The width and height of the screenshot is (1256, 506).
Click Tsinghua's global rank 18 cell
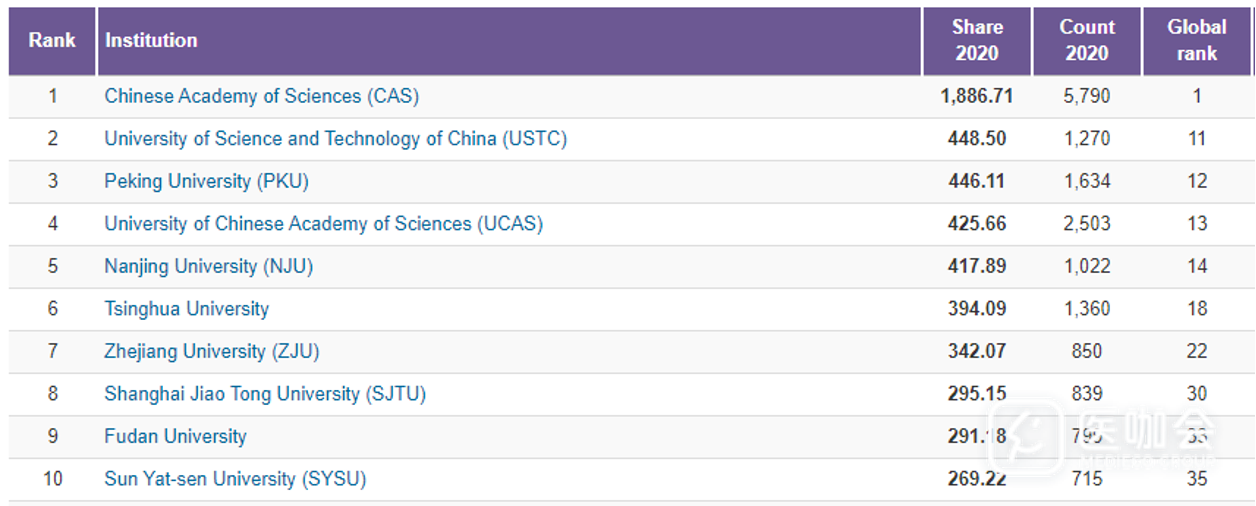click(1197, 309)
